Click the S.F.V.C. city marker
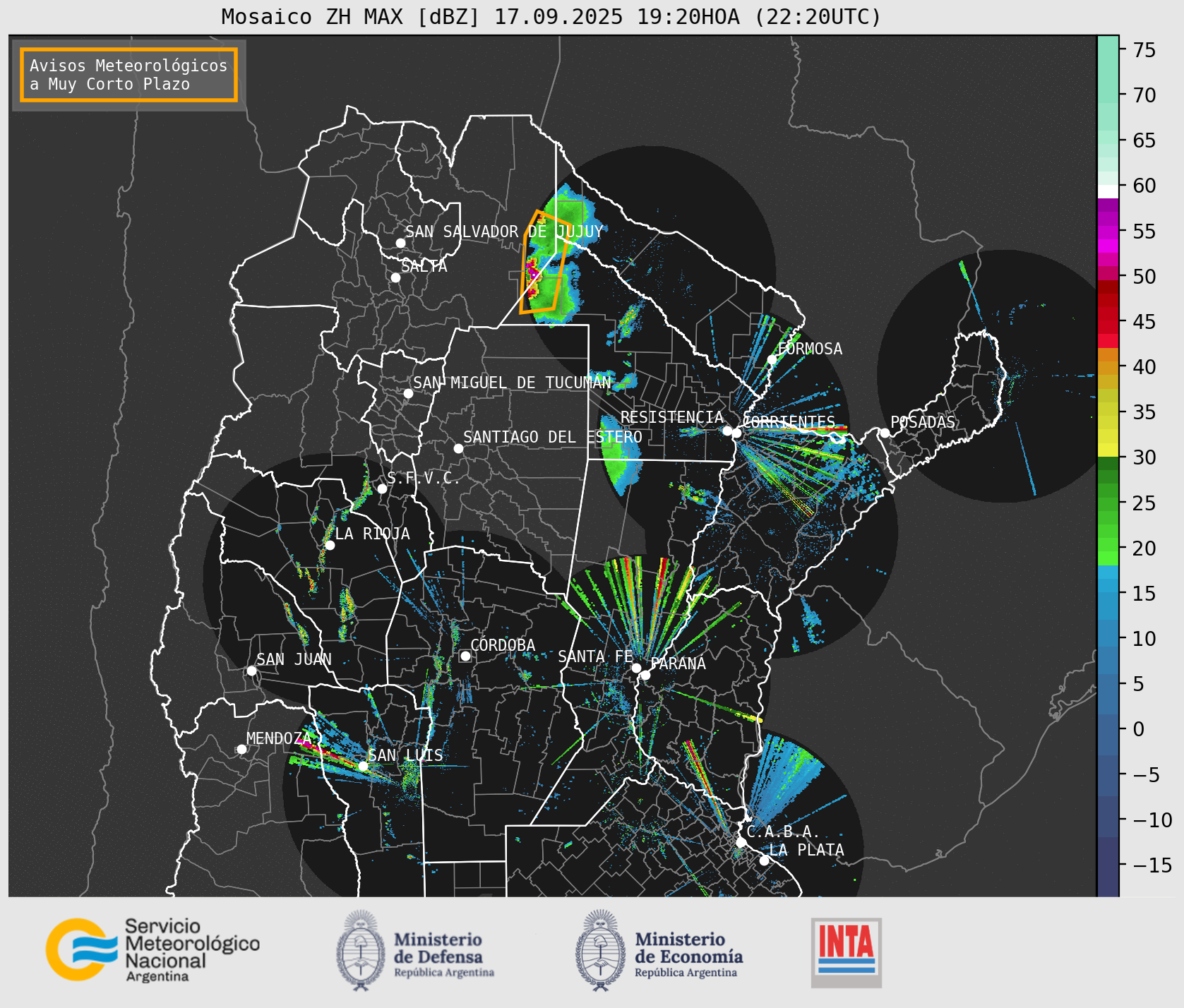 pyautogui.click(x=382, y=488)
